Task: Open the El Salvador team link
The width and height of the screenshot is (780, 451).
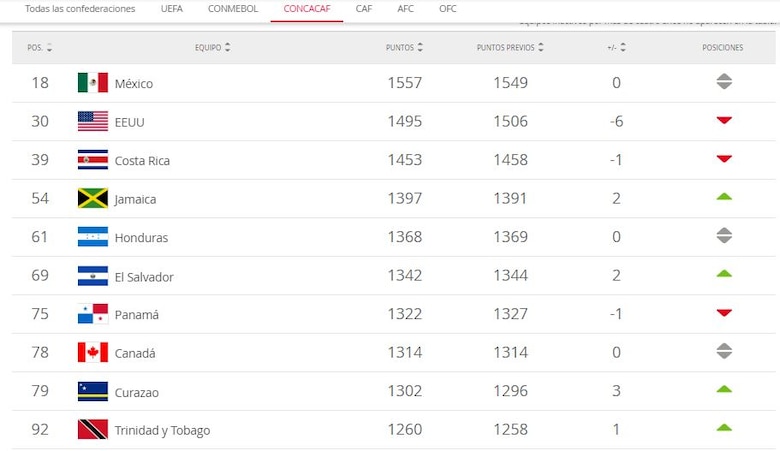Action: (144, 276)
